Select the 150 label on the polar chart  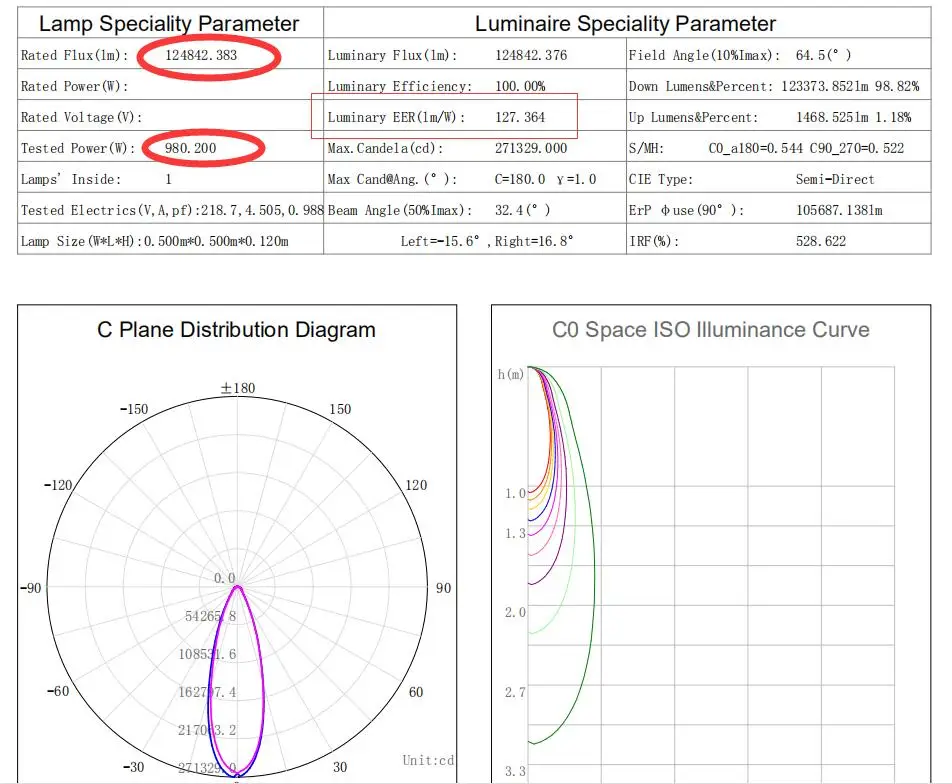[340, 409]
